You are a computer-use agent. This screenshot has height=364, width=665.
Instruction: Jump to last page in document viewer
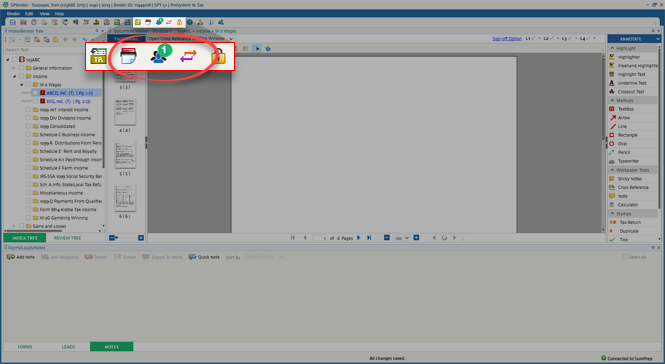[x=369, y=238]
